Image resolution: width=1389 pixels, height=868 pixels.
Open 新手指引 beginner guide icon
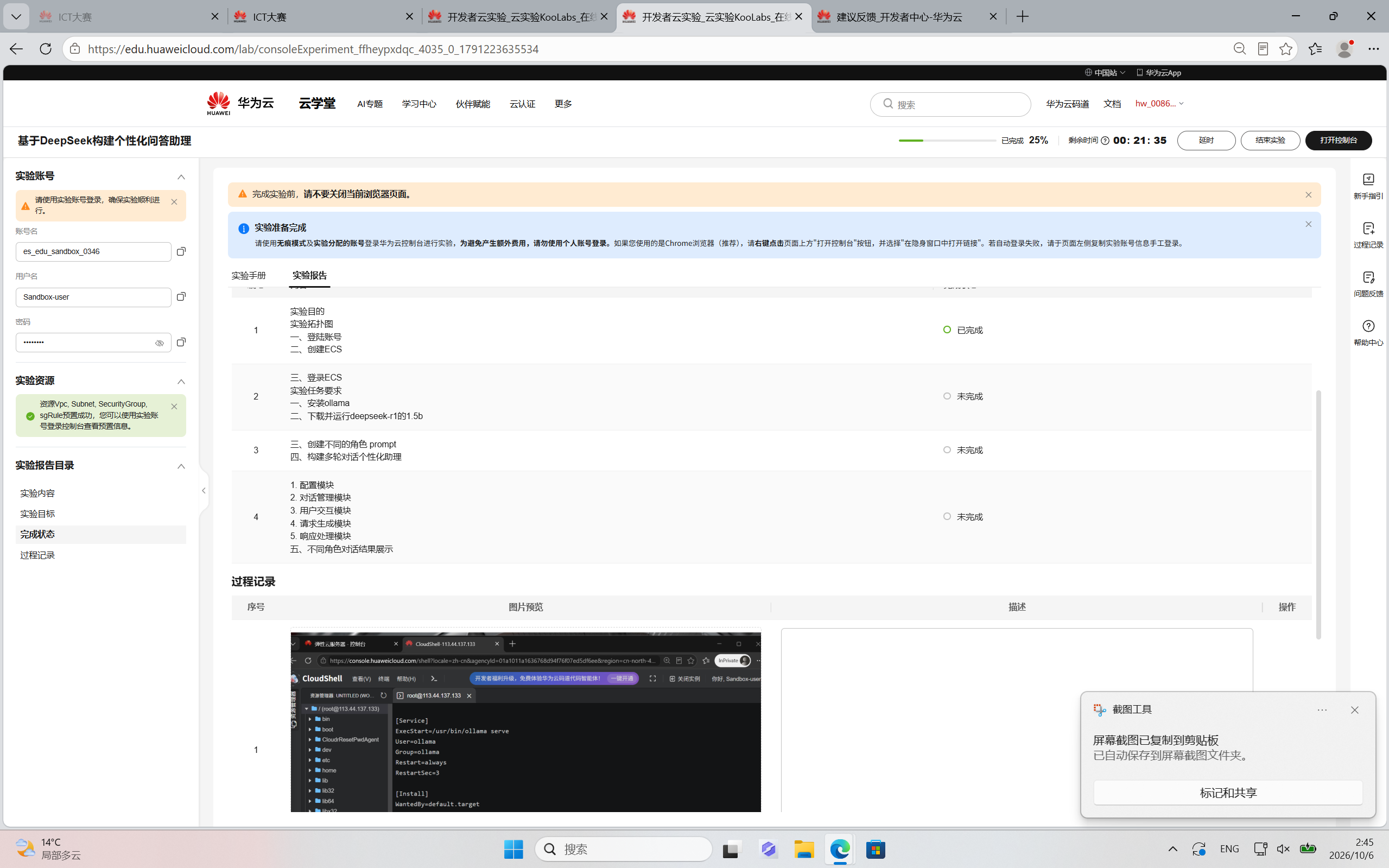(1368, 186)
